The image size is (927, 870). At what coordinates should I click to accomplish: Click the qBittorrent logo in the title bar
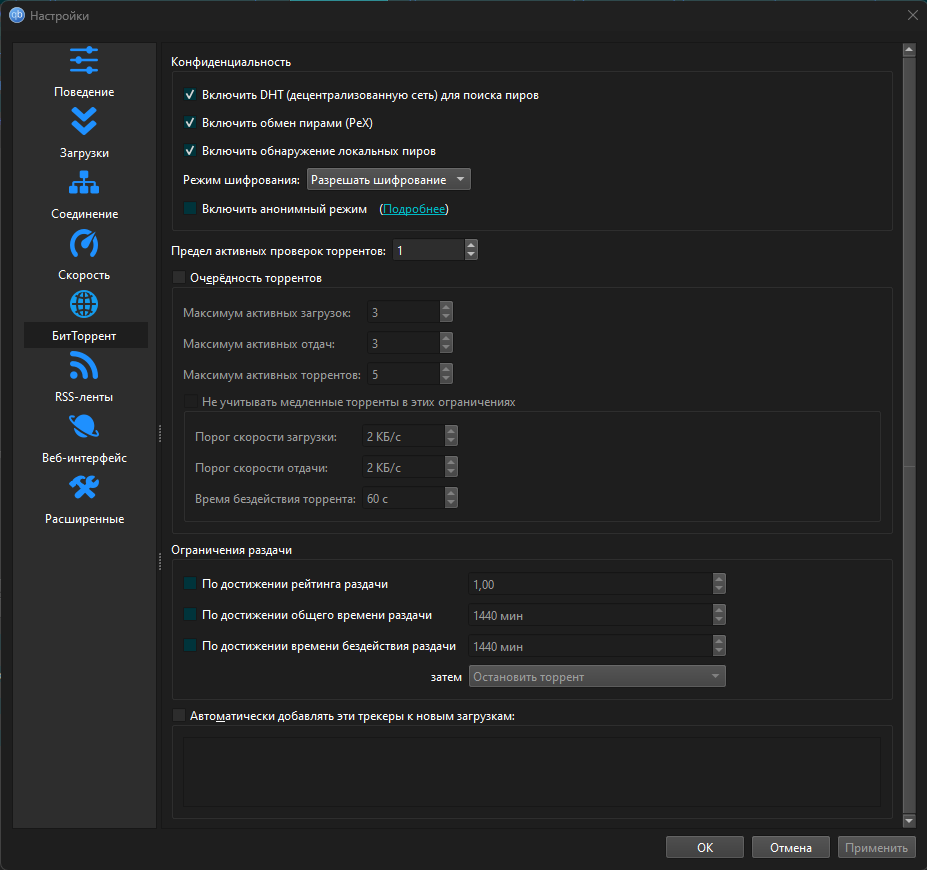coord(17,15)
